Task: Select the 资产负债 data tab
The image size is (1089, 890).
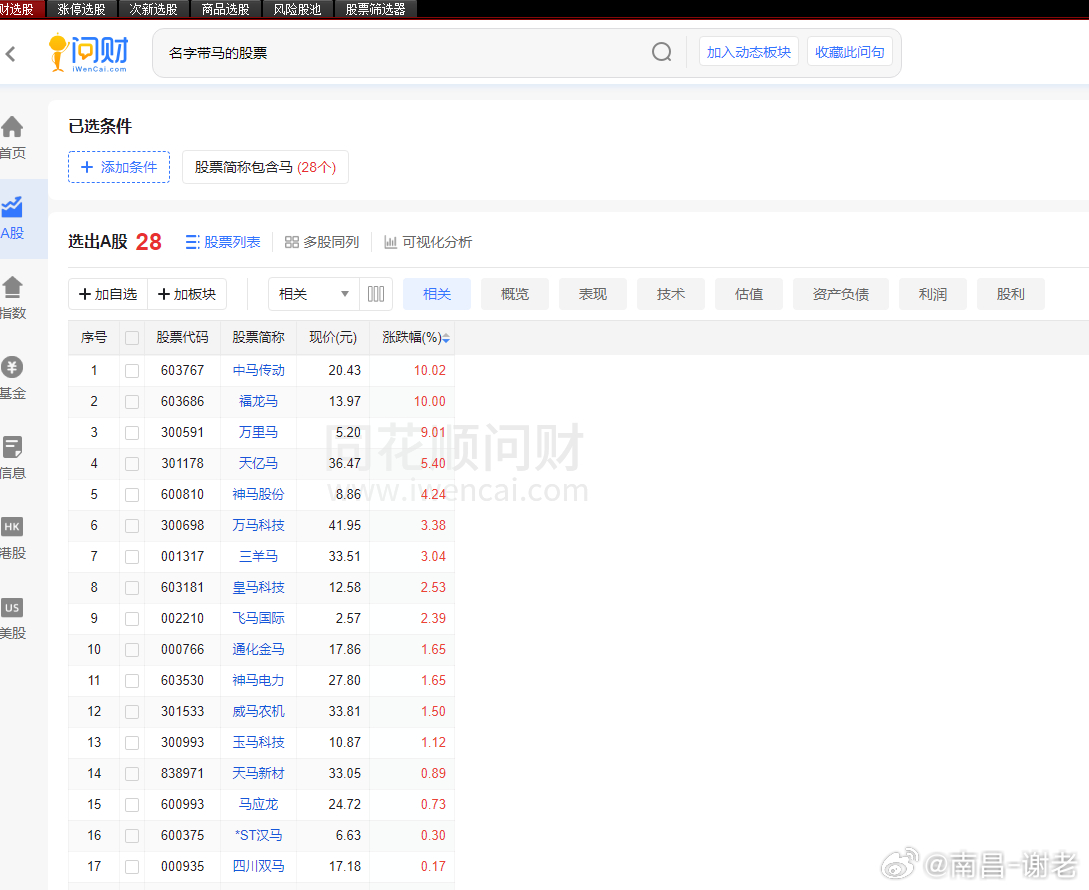Action: pyautogui.click(x=840, y=294)
